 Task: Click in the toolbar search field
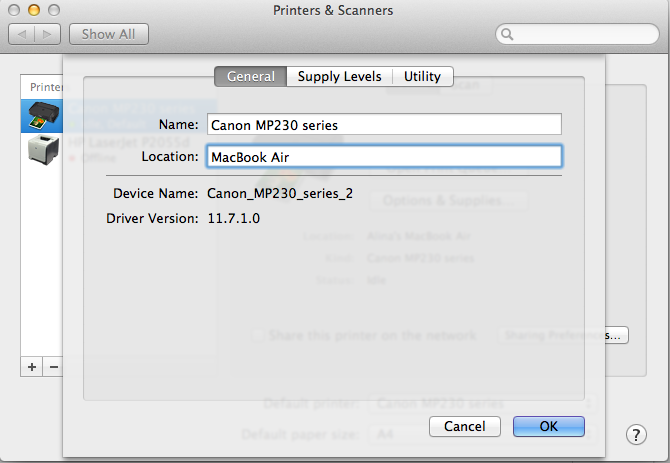577,34
